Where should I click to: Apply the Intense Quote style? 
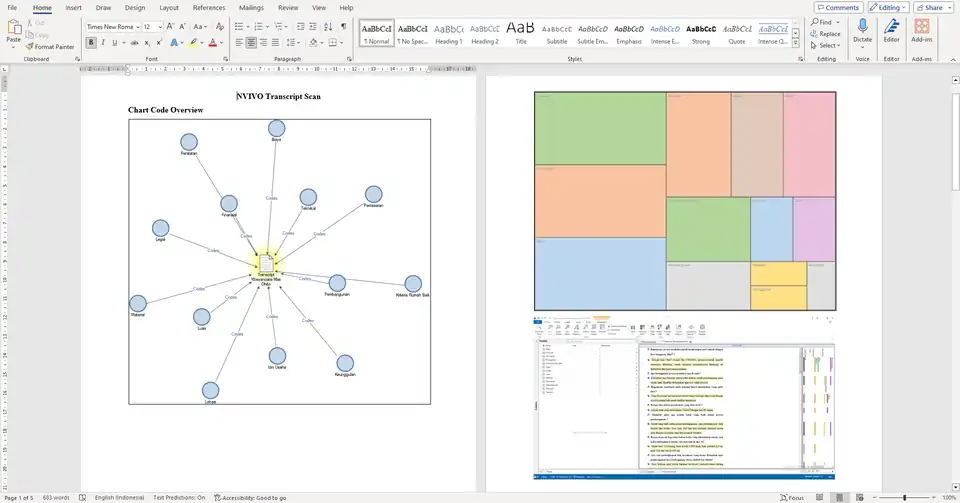(773, 34)
